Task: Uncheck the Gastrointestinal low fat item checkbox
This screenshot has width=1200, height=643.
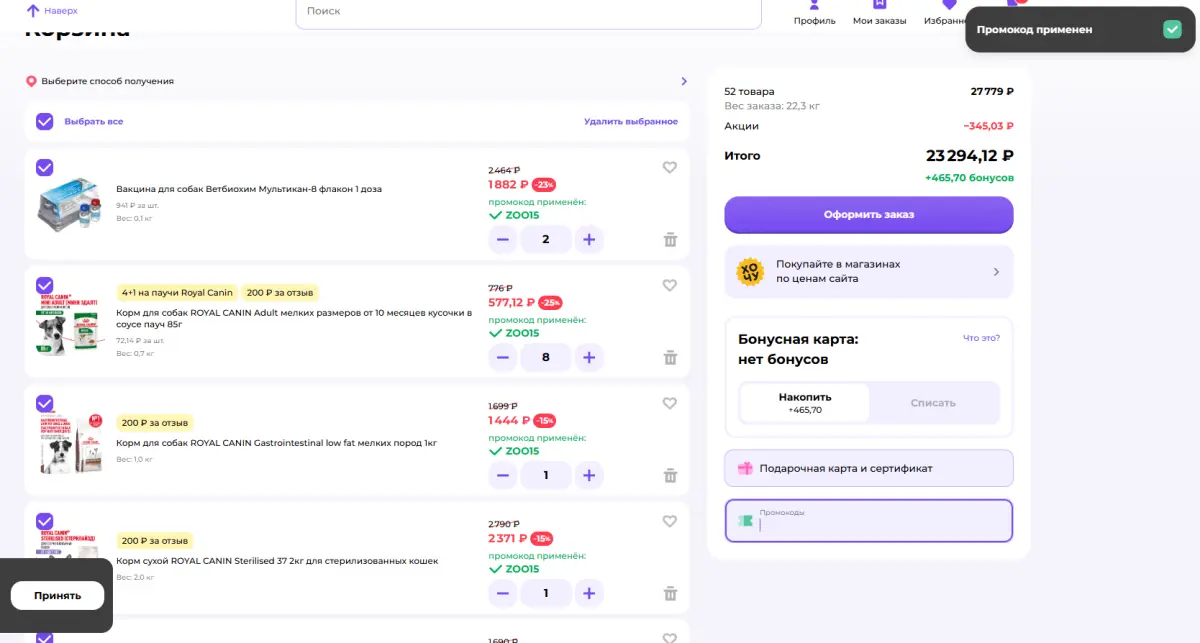Action: tap(44, 403)
